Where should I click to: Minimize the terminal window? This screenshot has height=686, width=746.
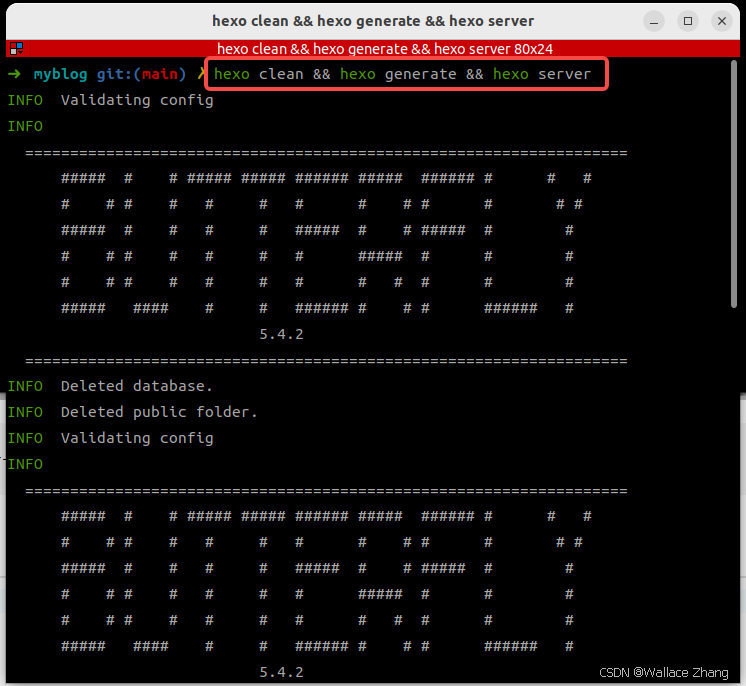(654, 21)
